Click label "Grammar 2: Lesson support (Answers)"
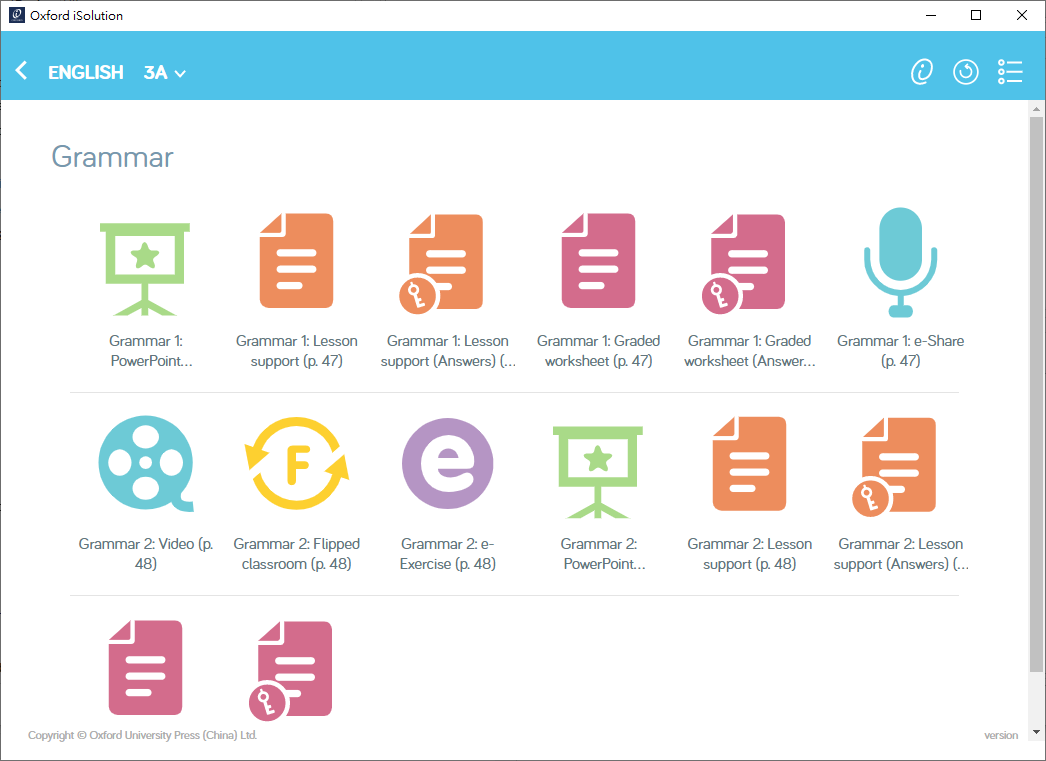1046x761 pixels. pyautogui.click(x=901, y=554)
